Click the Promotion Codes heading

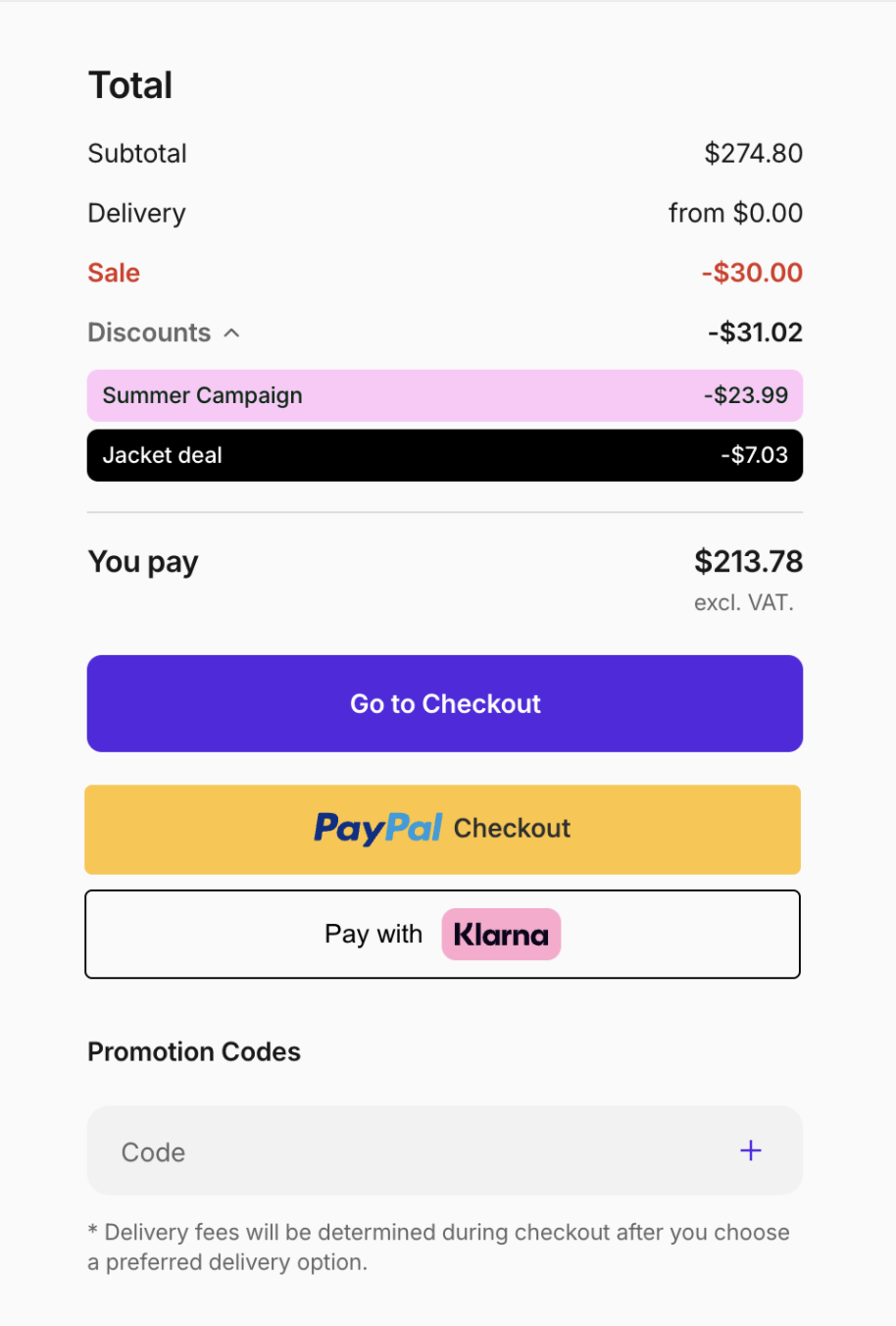point(194,1051)
